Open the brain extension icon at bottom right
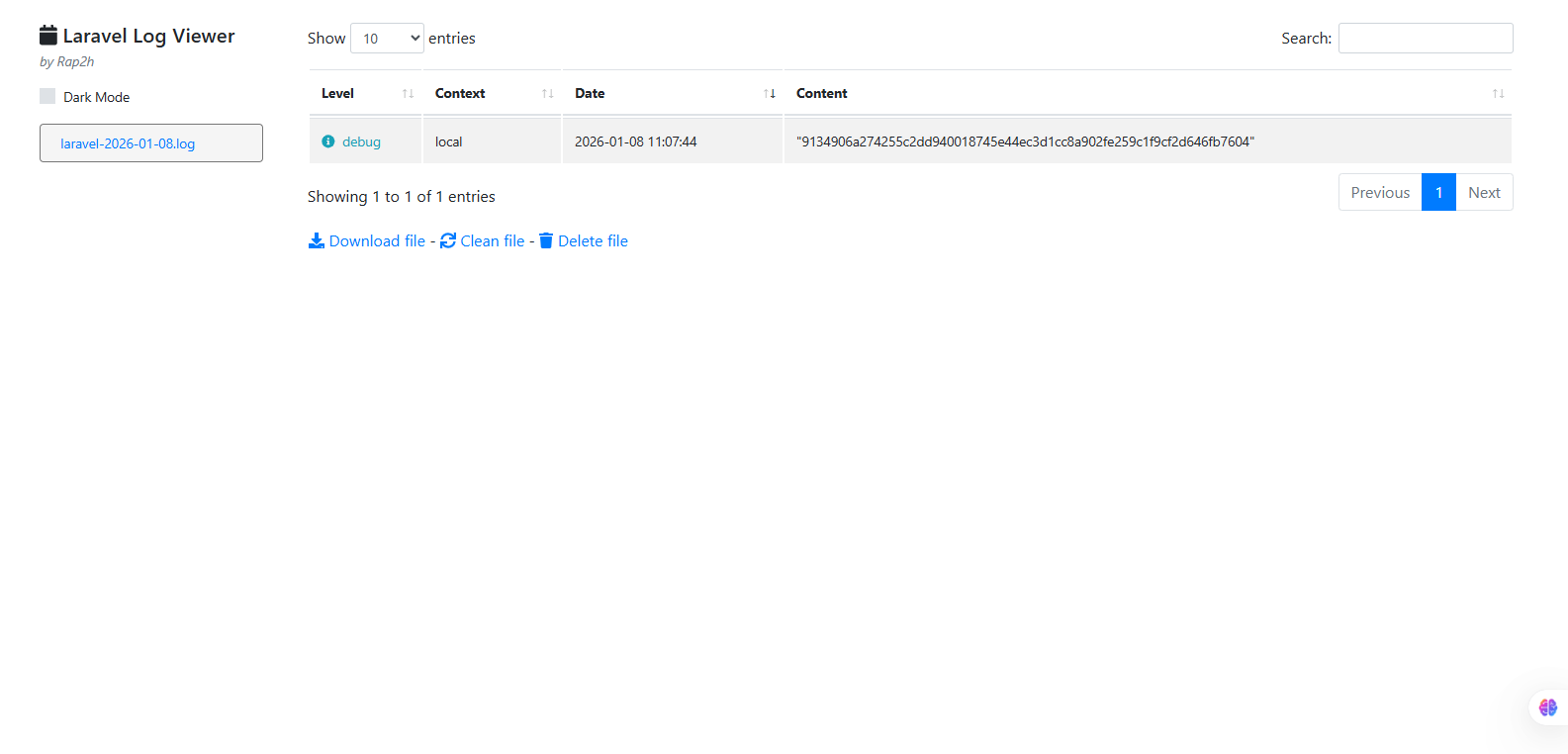1568x754 pixels. pos(1548,707)
